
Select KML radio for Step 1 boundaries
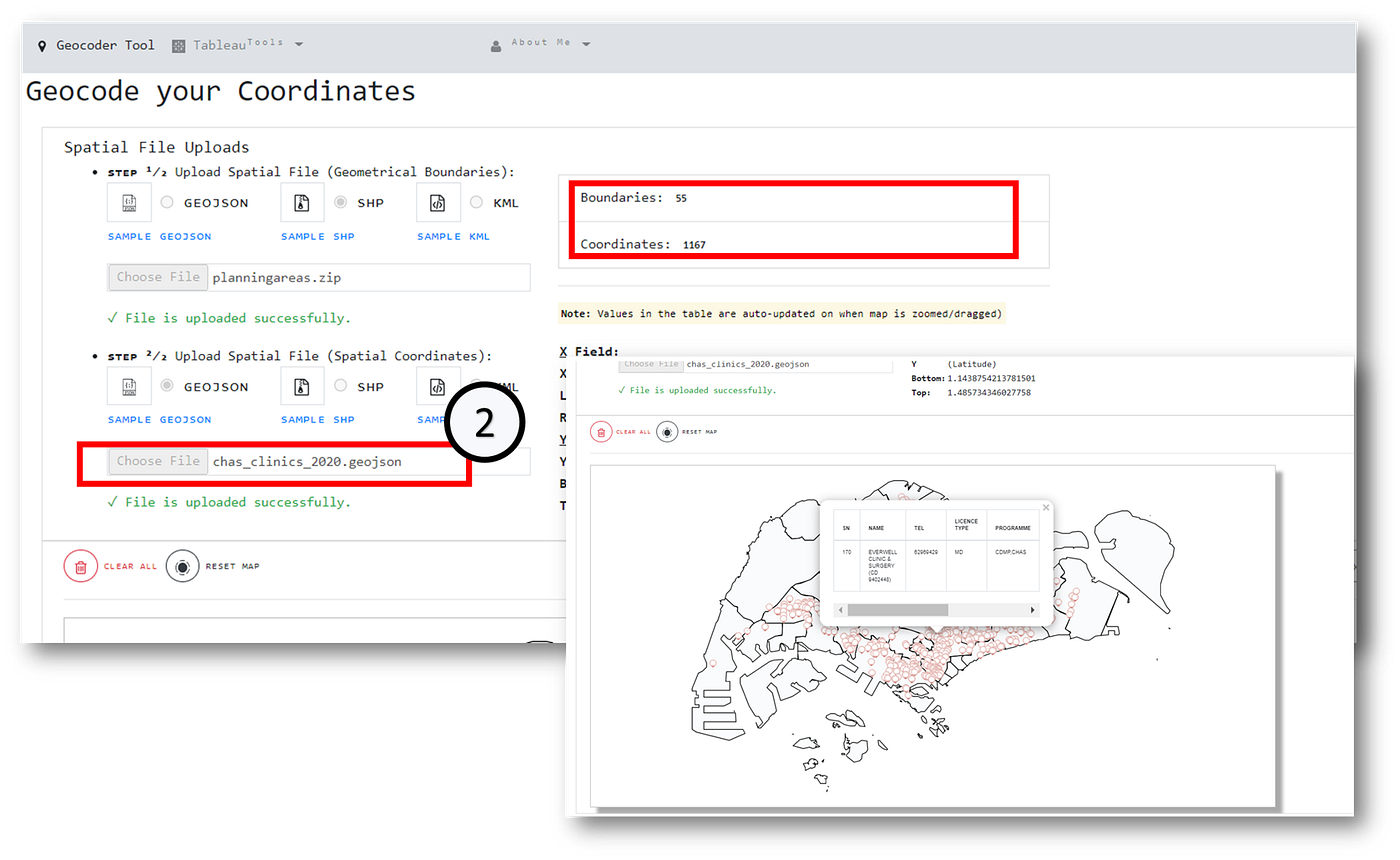click(476, 202)
